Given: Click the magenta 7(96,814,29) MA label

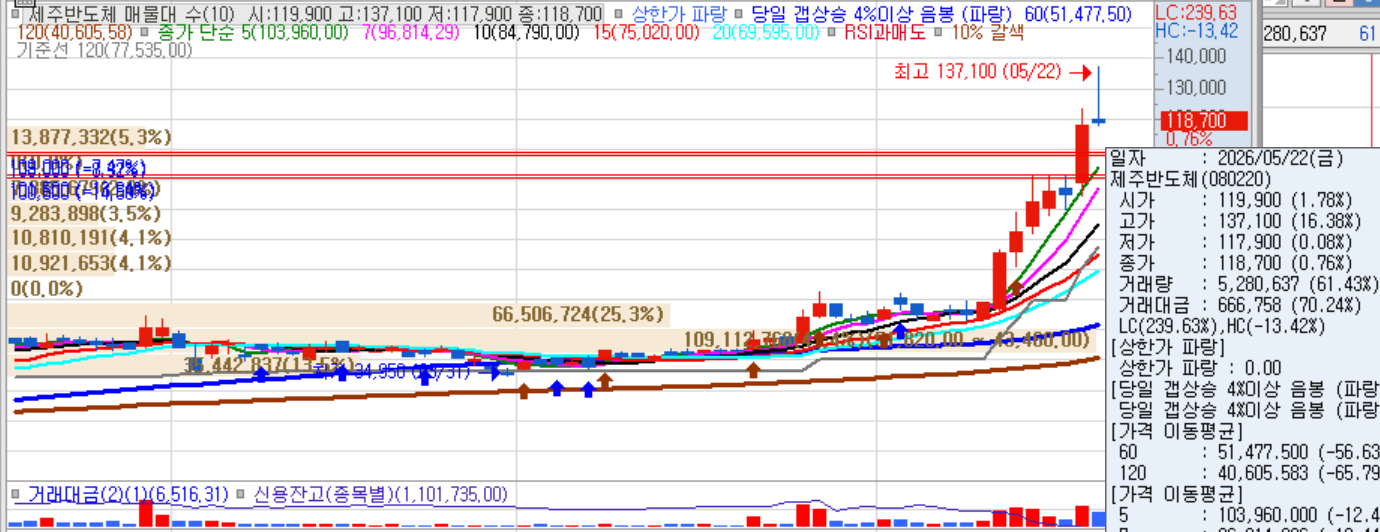Looking at the screenshot, I should (411, 32).
